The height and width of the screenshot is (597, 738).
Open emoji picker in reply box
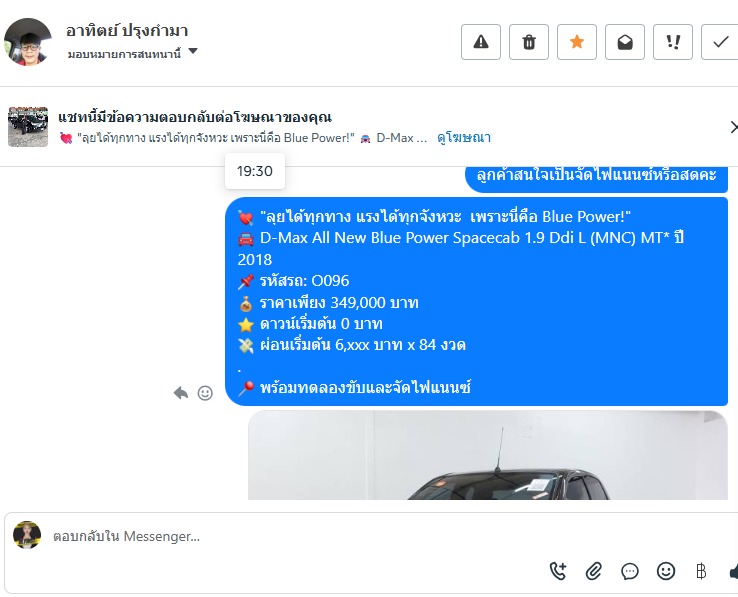click(x=666, y=571)
